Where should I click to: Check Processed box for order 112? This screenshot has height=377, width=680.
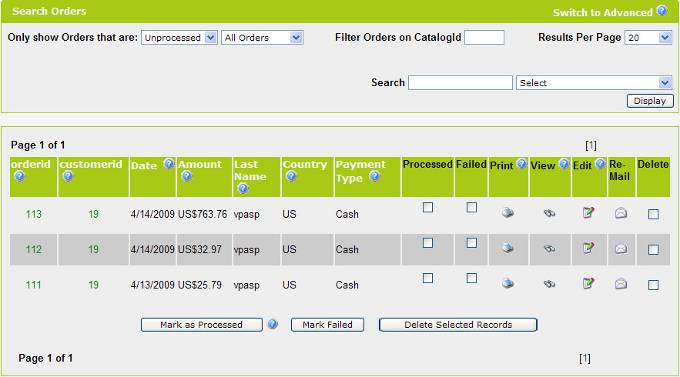pos(428,243)
